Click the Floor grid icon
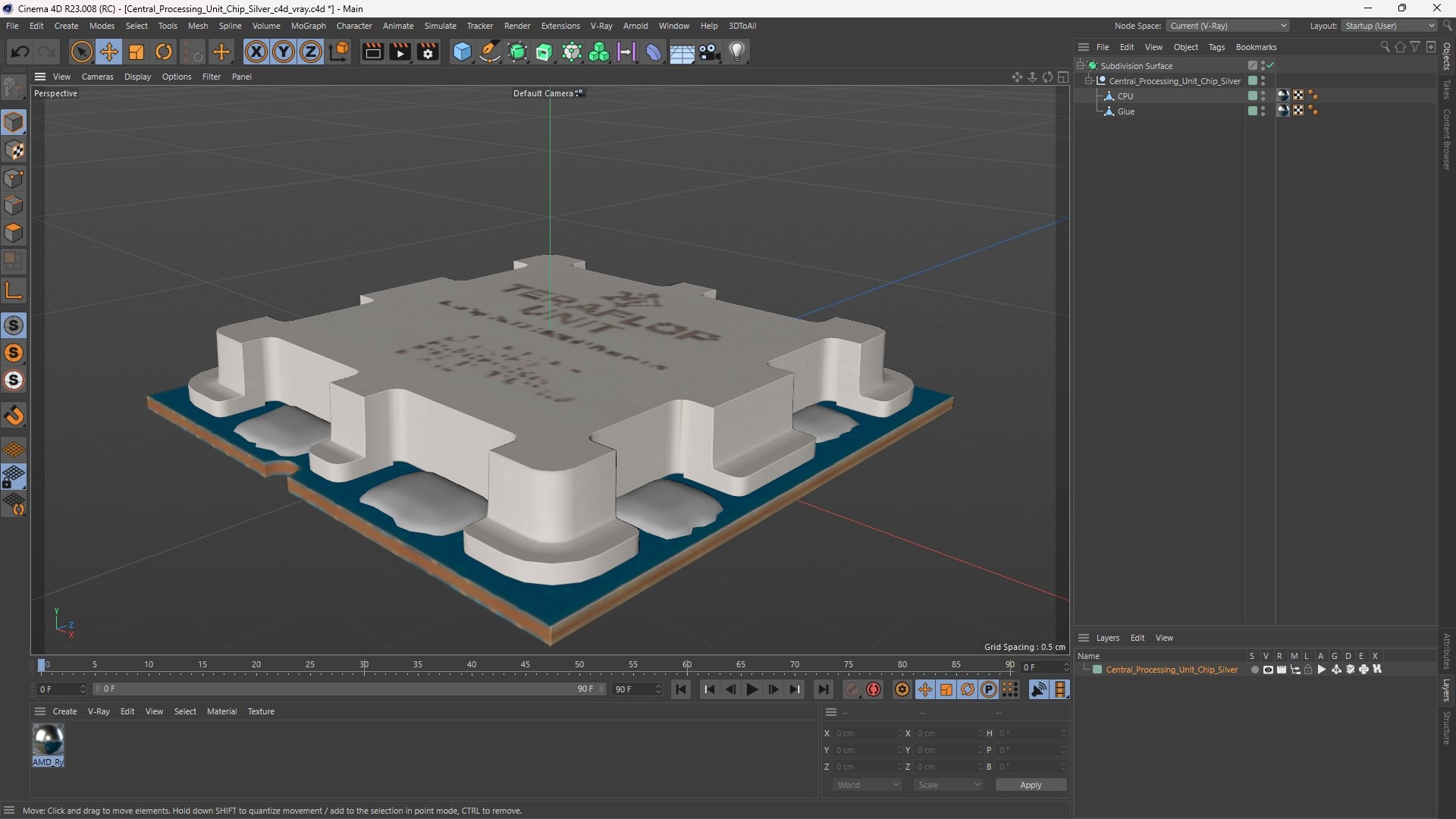This screenshot has width=1456, height=819. click(682, 52)
